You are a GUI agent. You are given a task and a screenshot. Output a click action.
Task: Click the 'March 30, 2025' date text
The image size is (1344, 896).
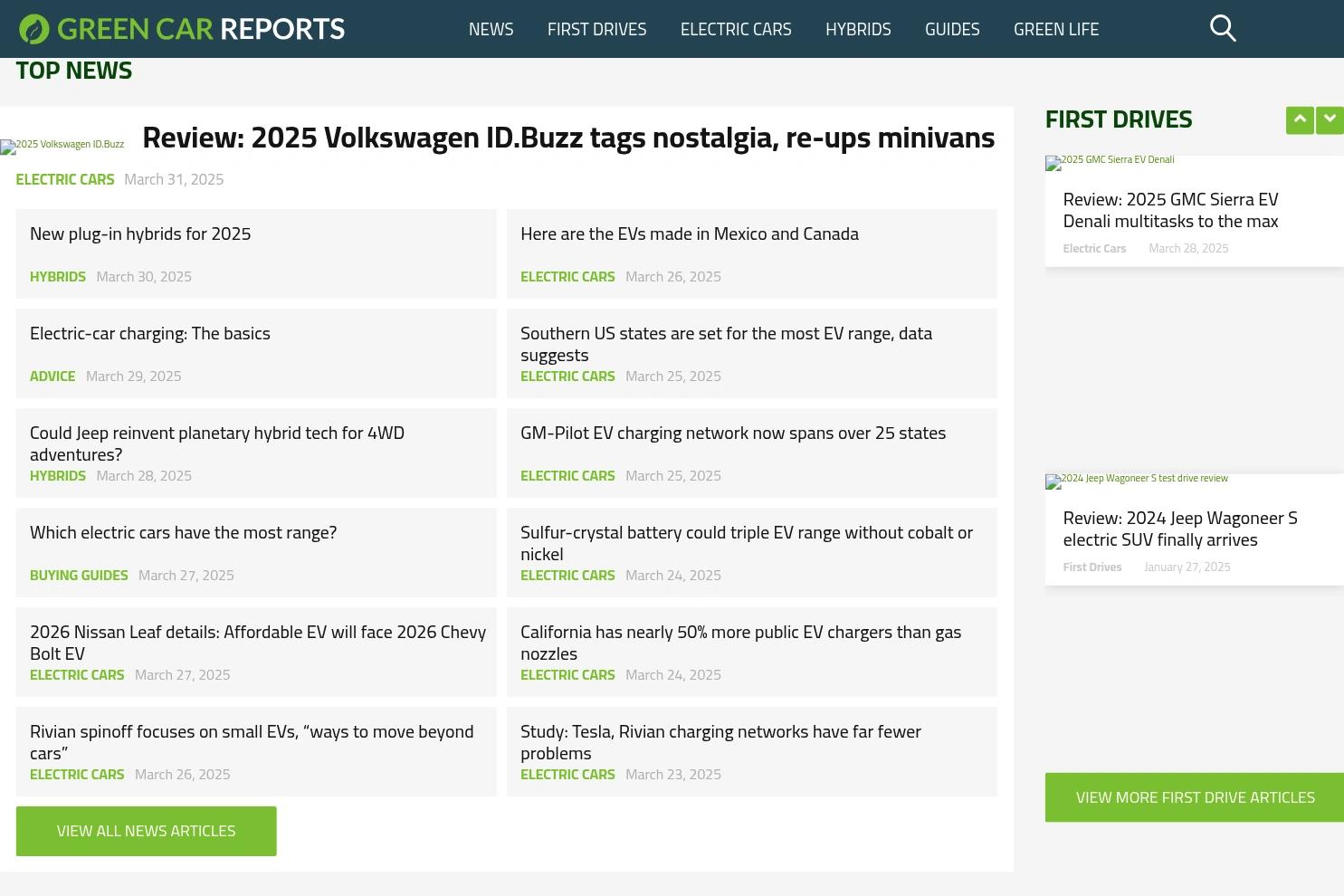tap(144, 276)
